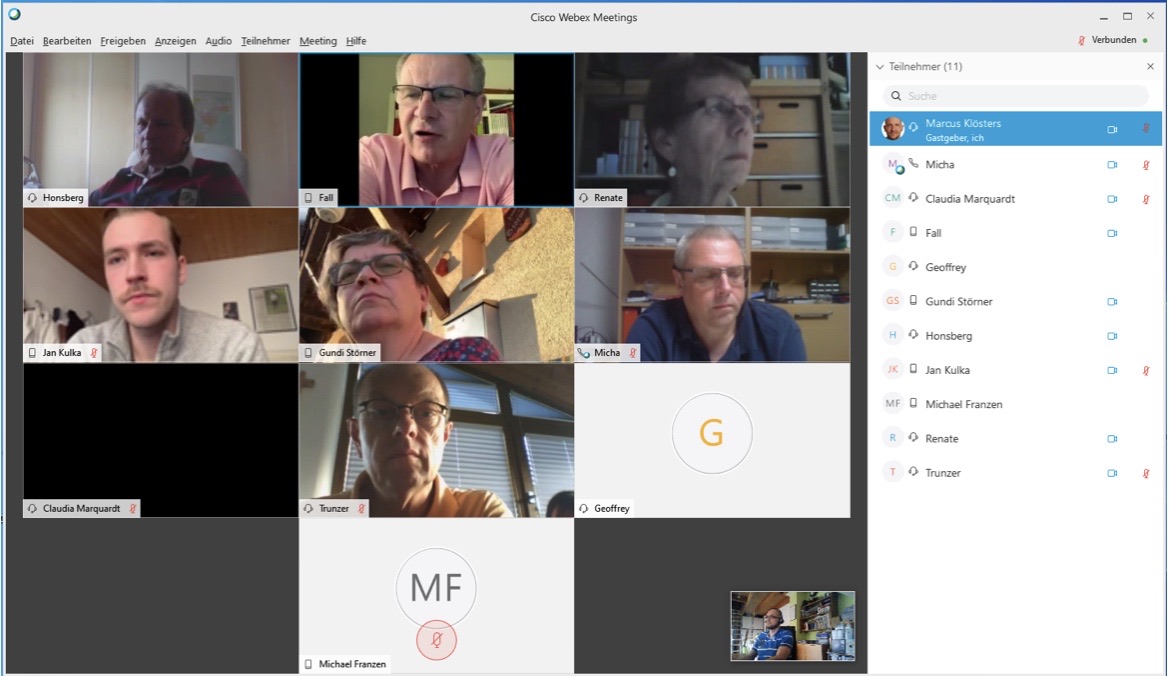Click the large G avatar on Geoffrey's tile
1172x676 pixels.
coord(712,433)
